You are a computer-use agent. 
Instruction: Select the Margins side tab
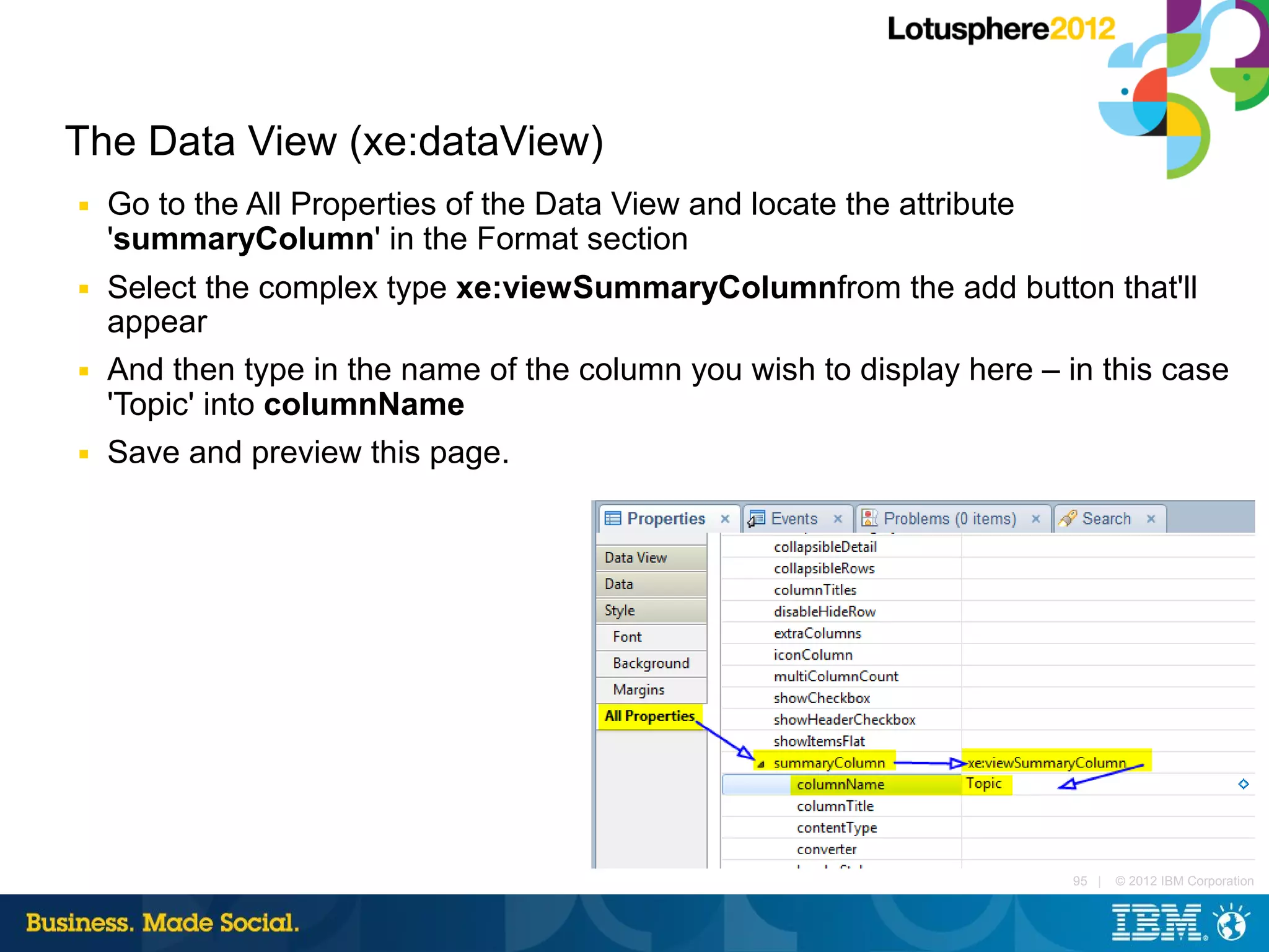coord(651,690)
